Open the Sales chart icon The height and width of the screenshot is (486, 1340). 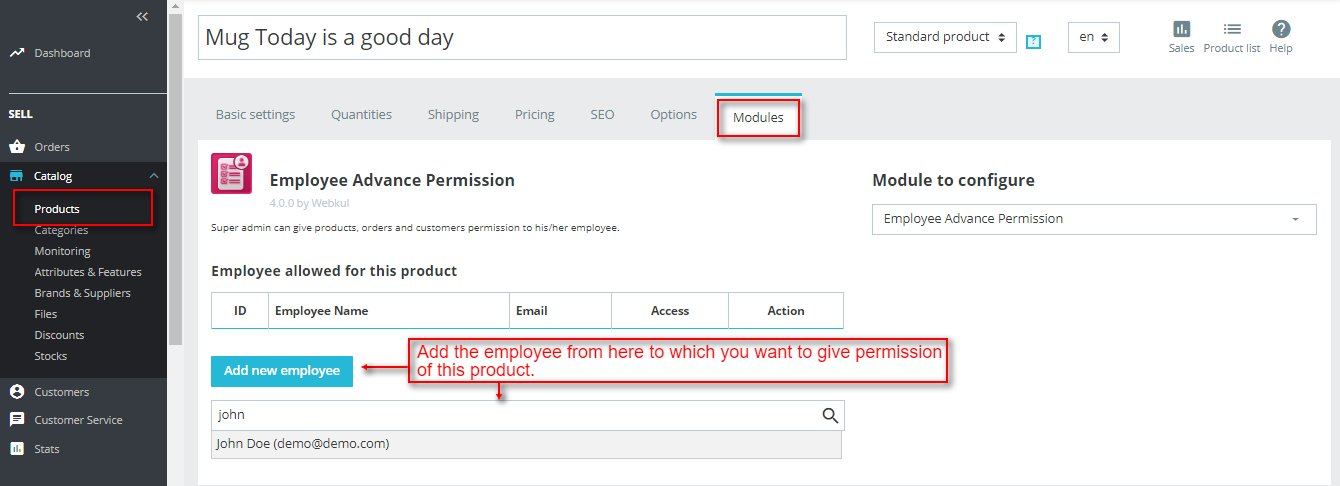[1181, 30]
